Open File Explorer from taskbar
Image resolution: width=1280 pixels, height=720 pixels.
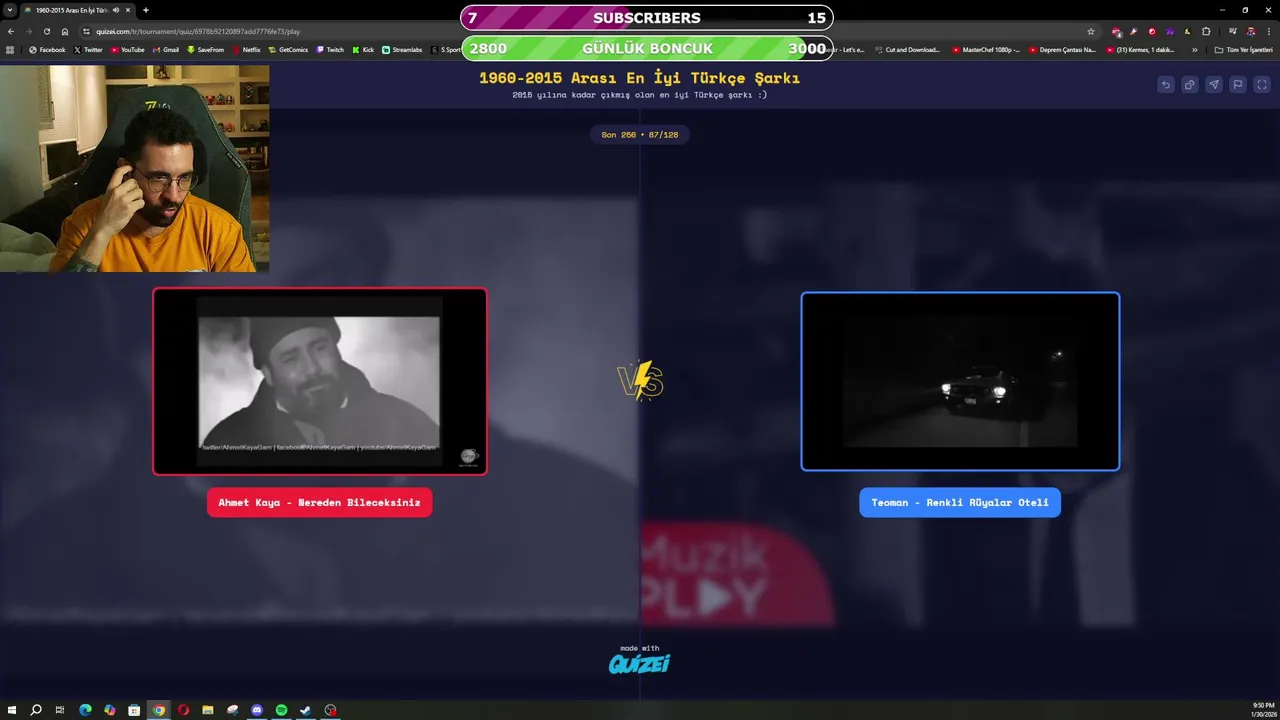208,710
